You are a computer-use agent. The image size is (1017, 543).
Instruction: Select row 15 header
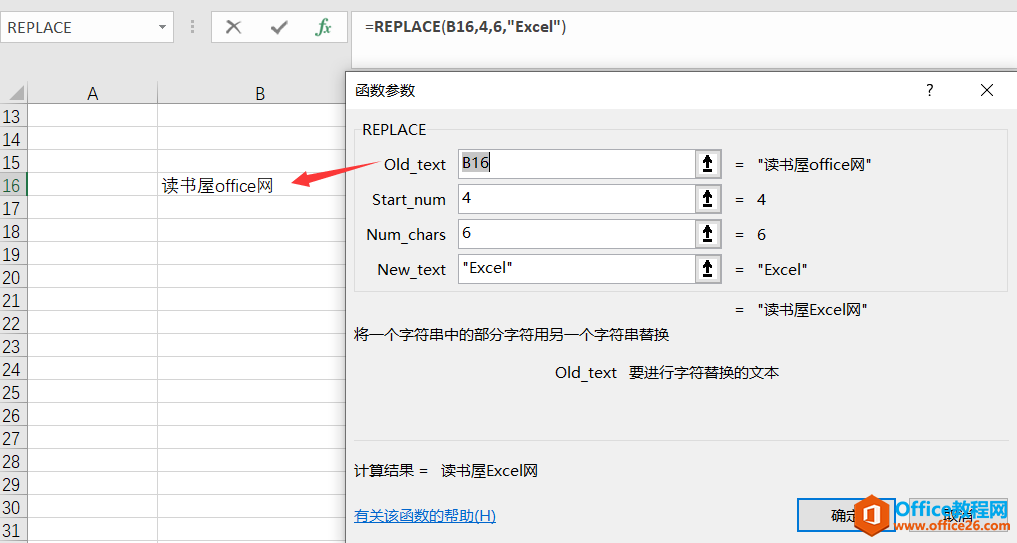[x=13, y=162]
